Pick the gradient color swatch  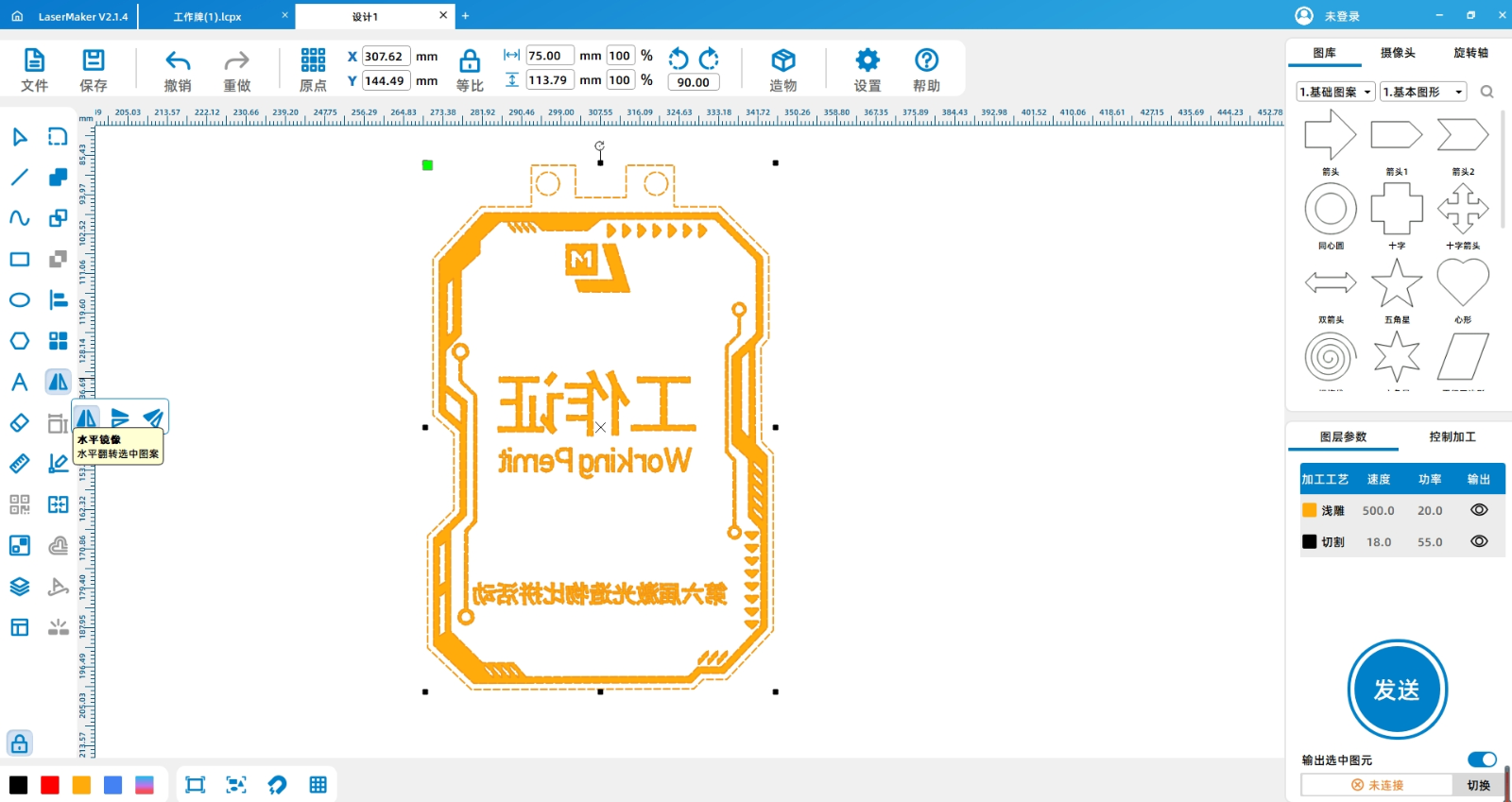145,785
